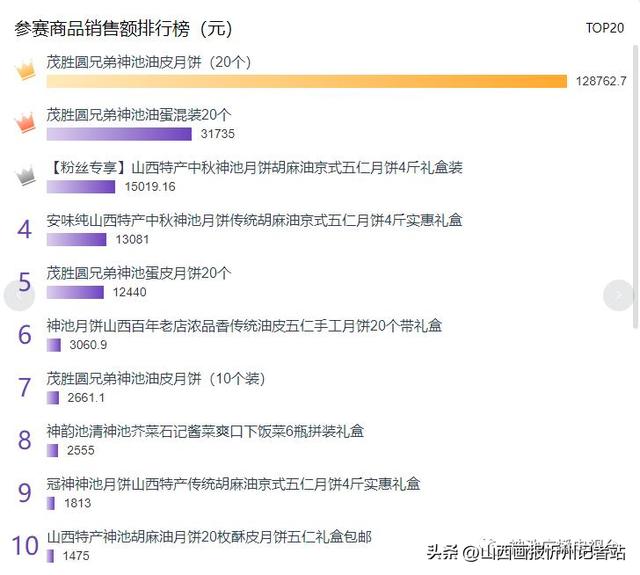Select 神韵池清神池芥菜 pickles gift box entry
Image resolution: width=640 pixels, height=575 pixels.
coord(205,431)
